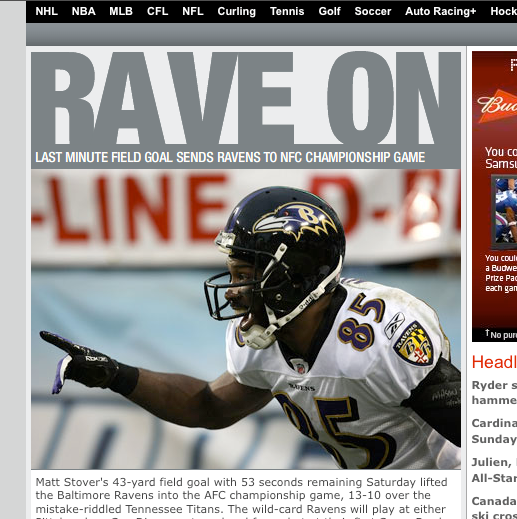
Task: Expand the Auto Racing+ menu
Action: pyautogui.click(x=440, y=11)
